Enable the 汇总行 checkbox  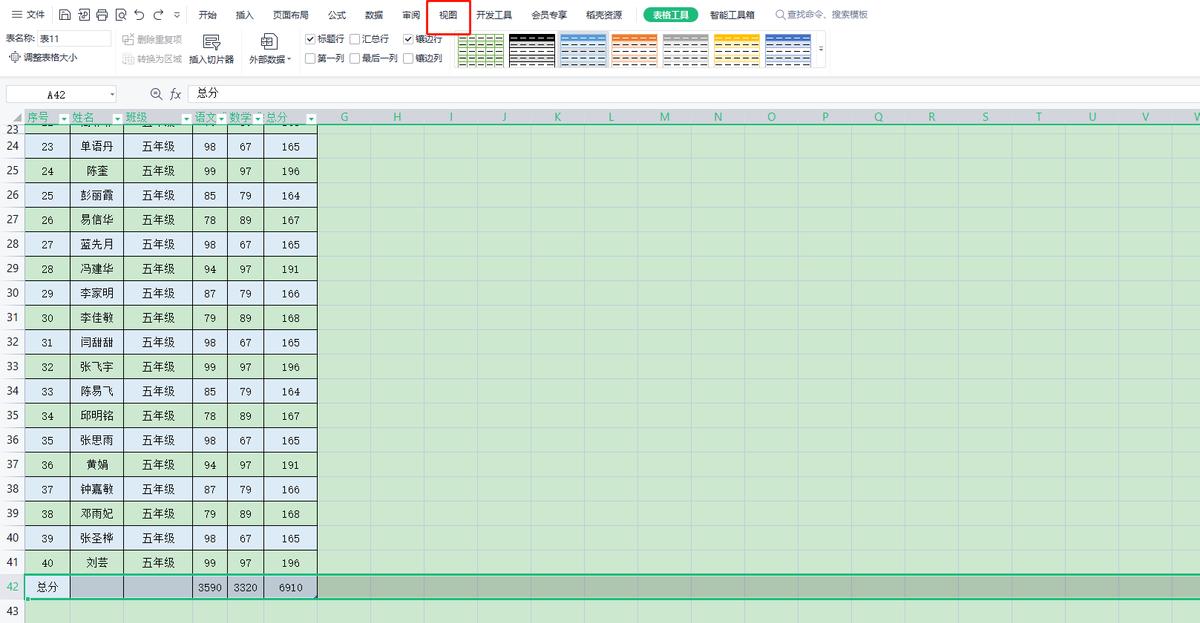[353, 40]
